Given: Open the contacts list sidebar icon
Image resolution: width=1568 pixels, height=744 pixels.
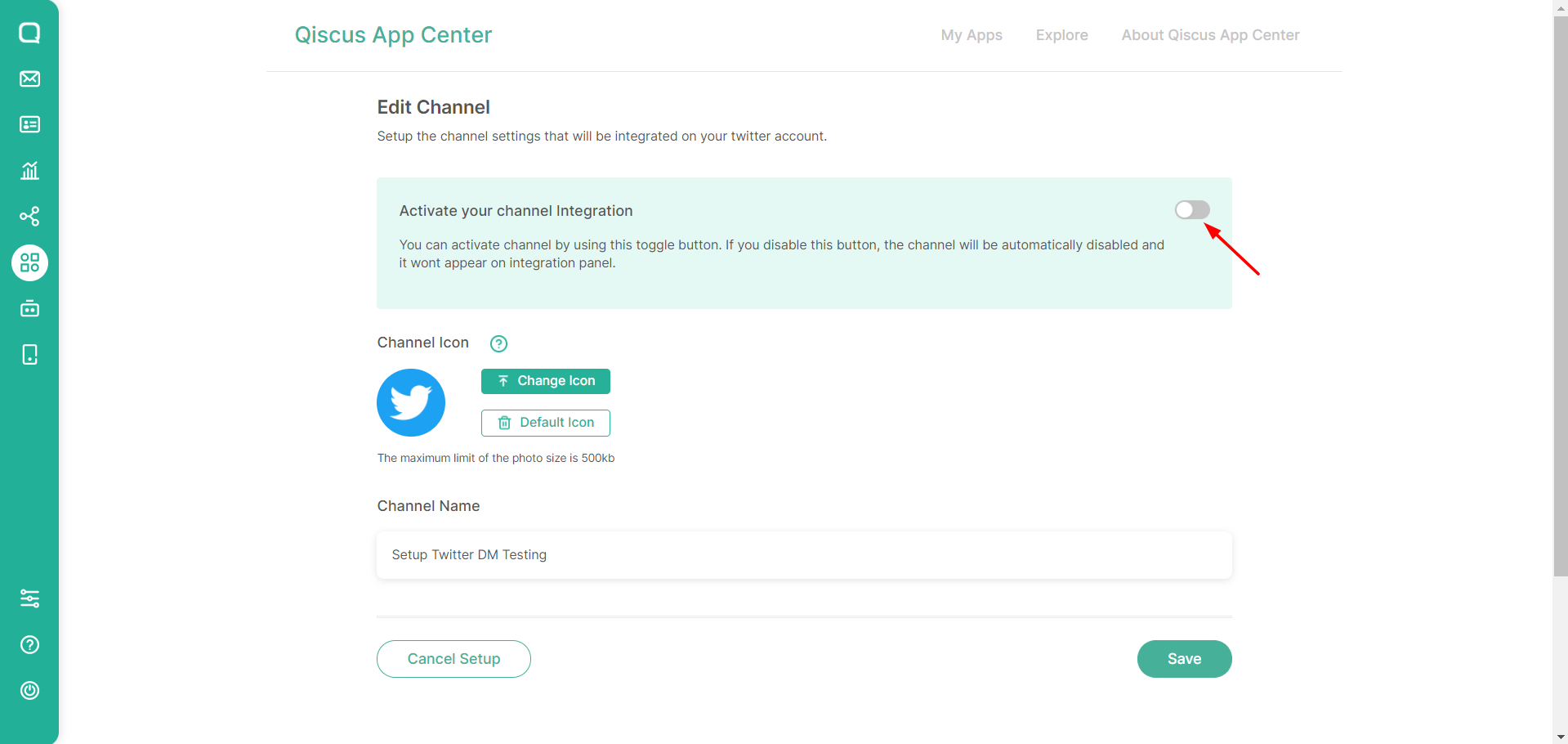Looking at the screenshot, I should [x=29, y=124].
